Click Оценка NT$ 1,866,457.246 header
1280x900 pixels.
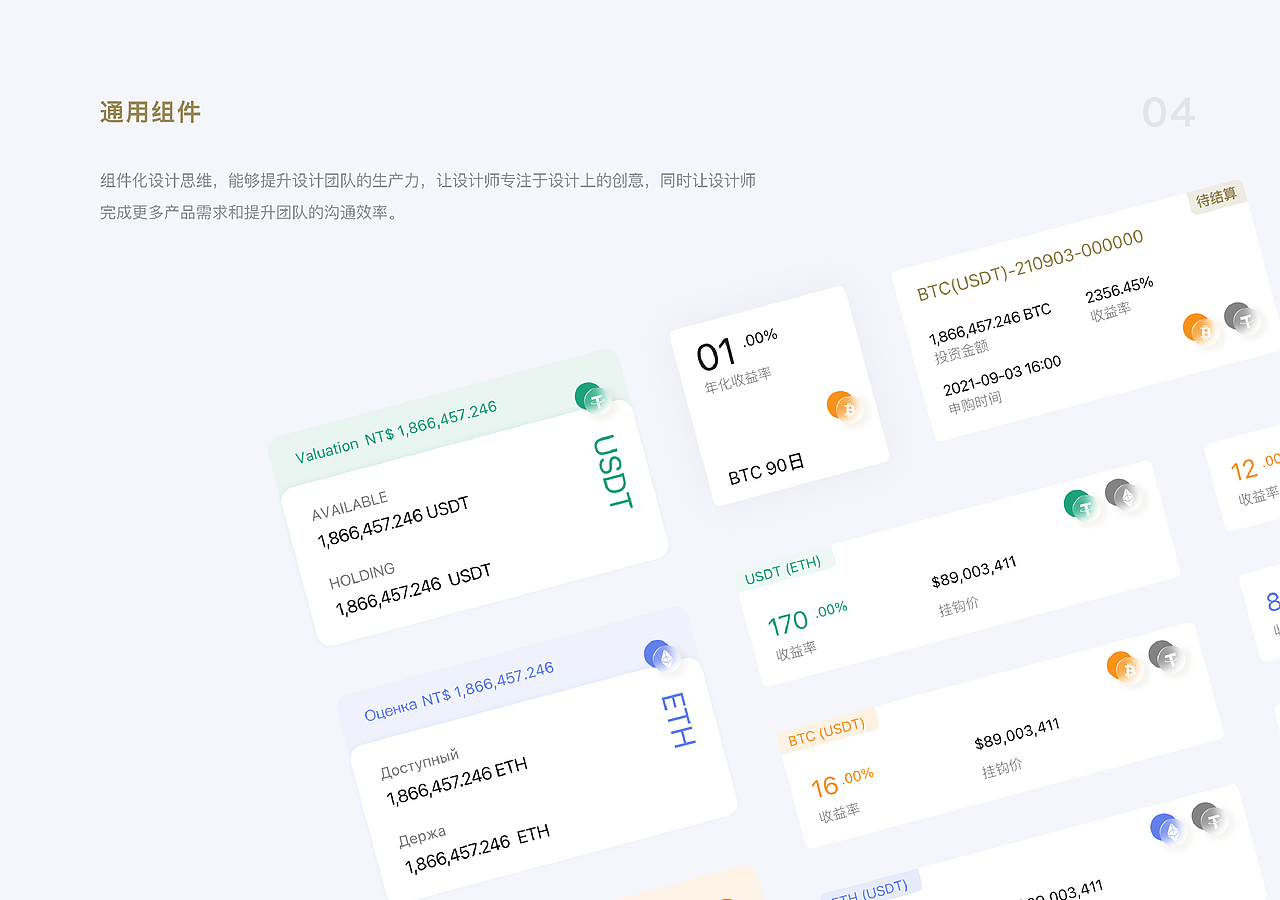click(458, 691)
